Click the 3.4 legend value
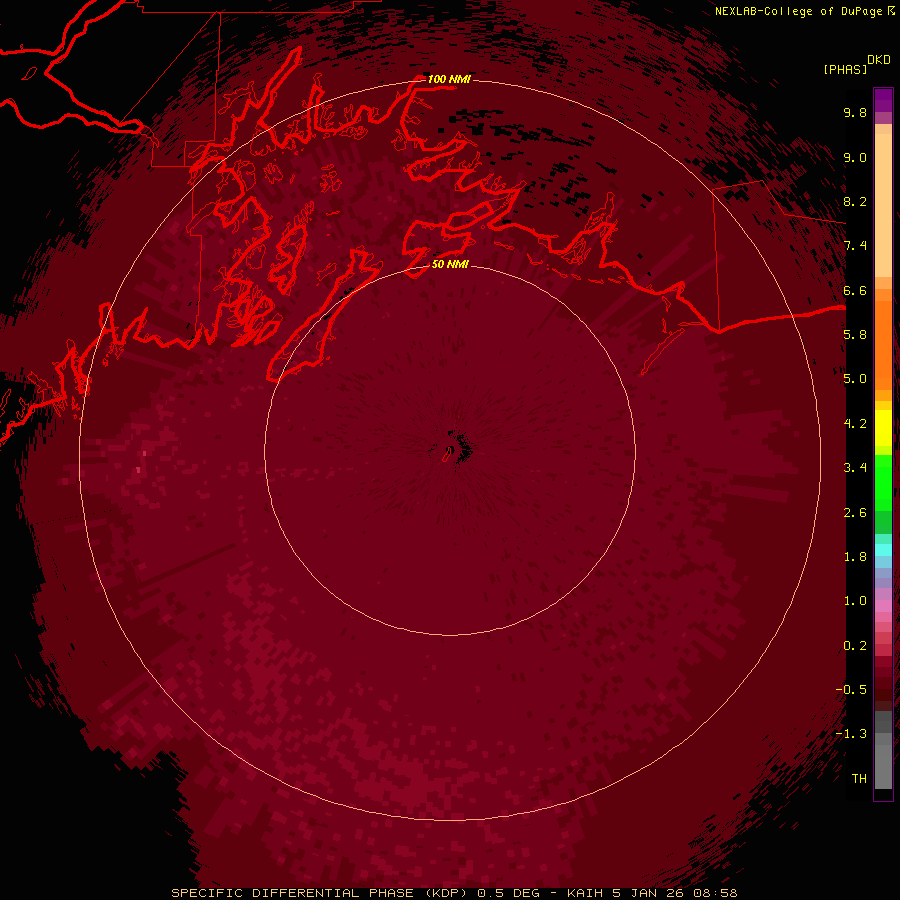This screenshot has width=900, height=900. pos(855,468)
